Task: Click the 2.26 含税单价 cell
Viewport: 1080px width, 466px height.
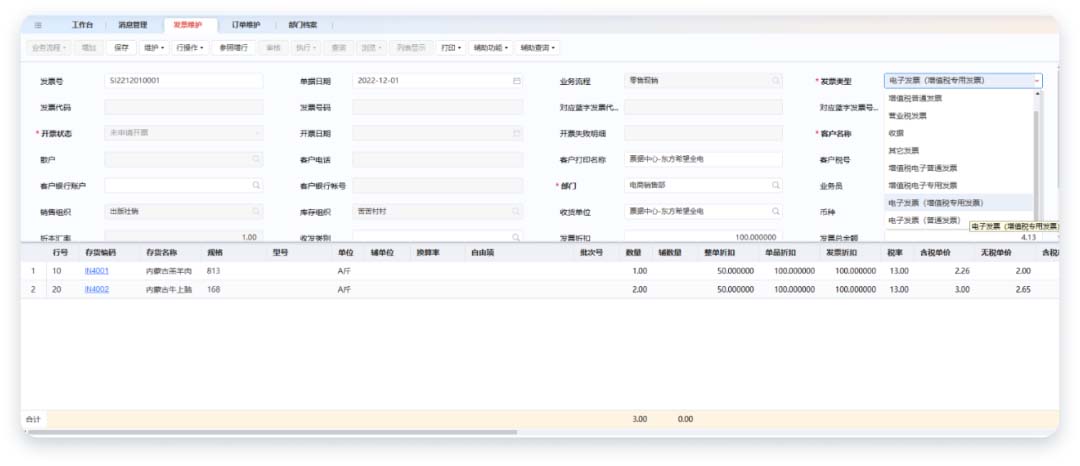Action: tap(962, 271)
